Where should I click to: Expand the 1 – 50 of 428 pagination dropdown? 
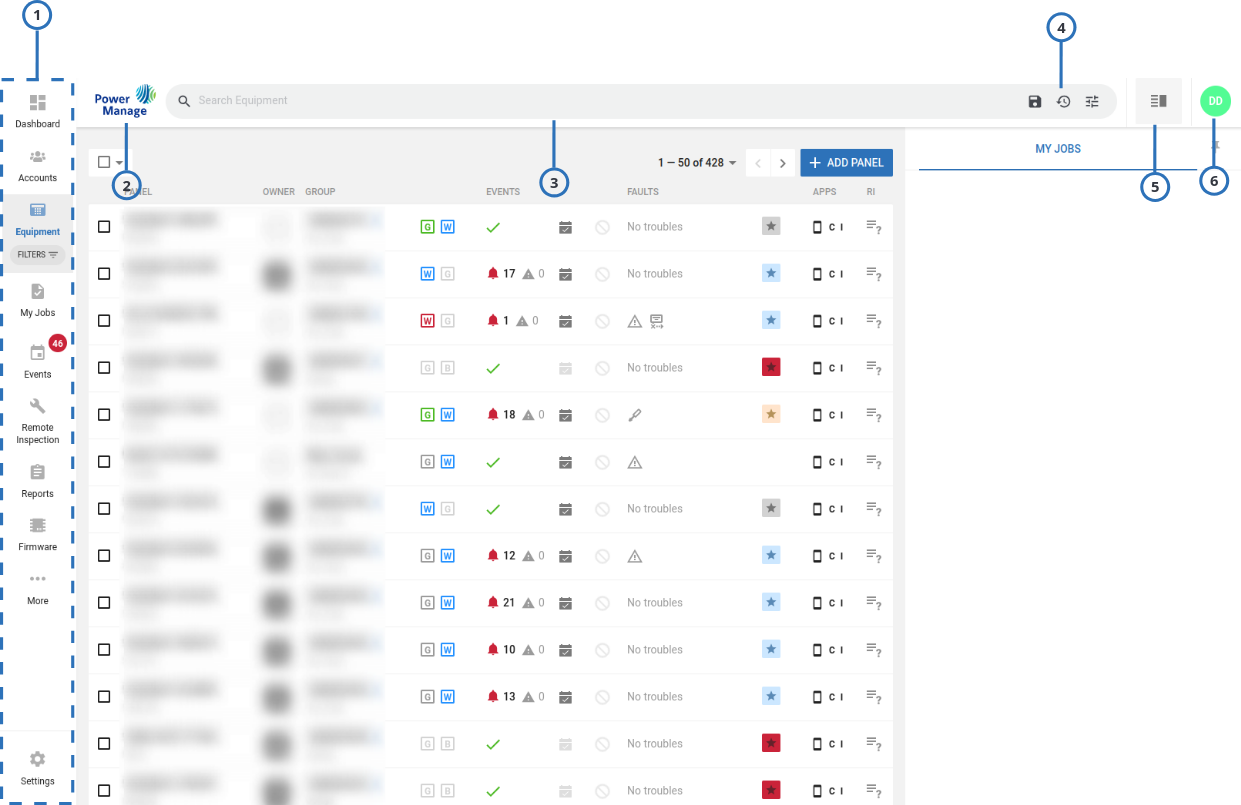coord(697,162)
